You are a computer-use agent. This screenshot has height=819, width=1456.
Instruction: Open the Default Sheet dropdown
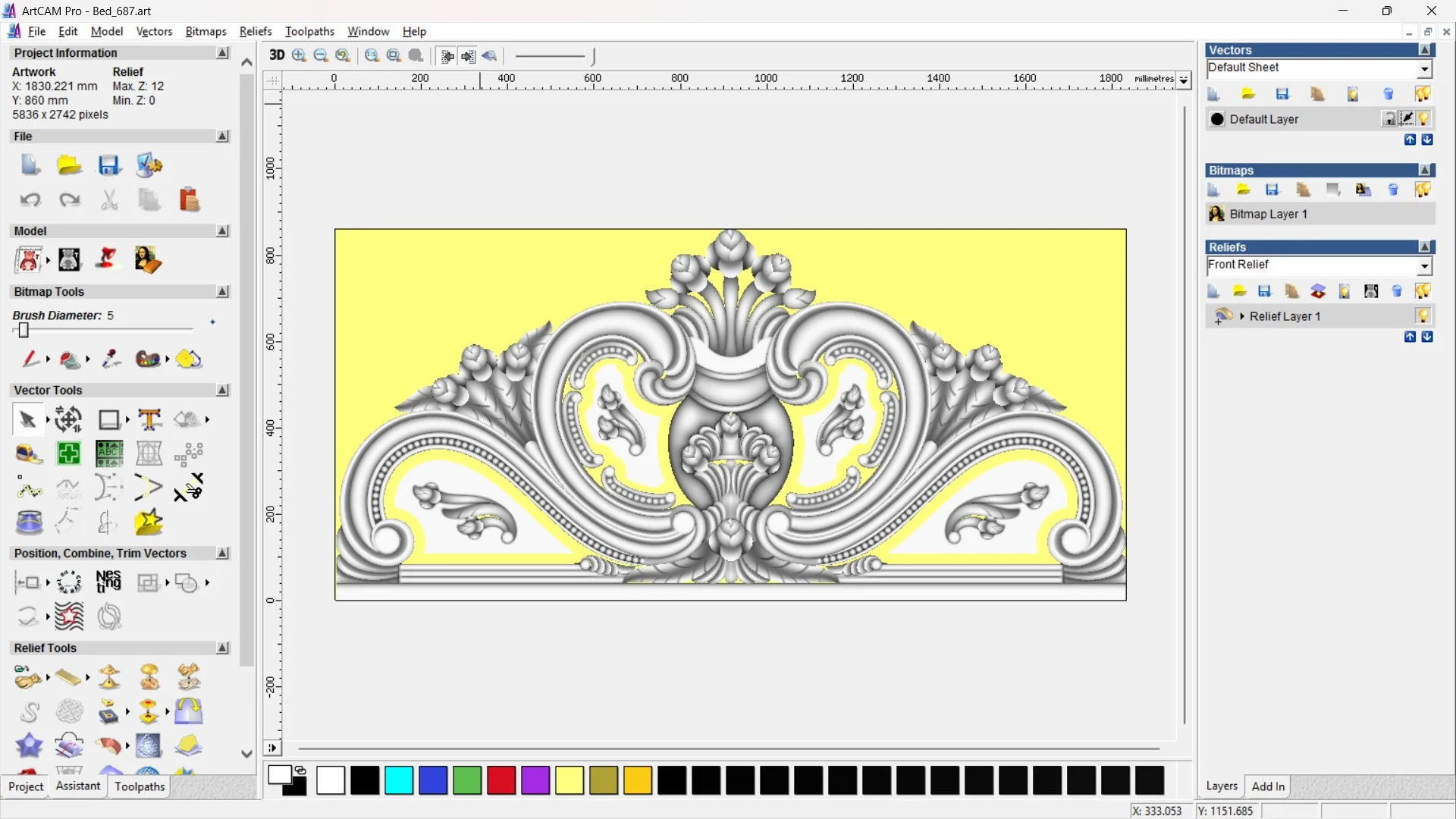click(1425, 68)
